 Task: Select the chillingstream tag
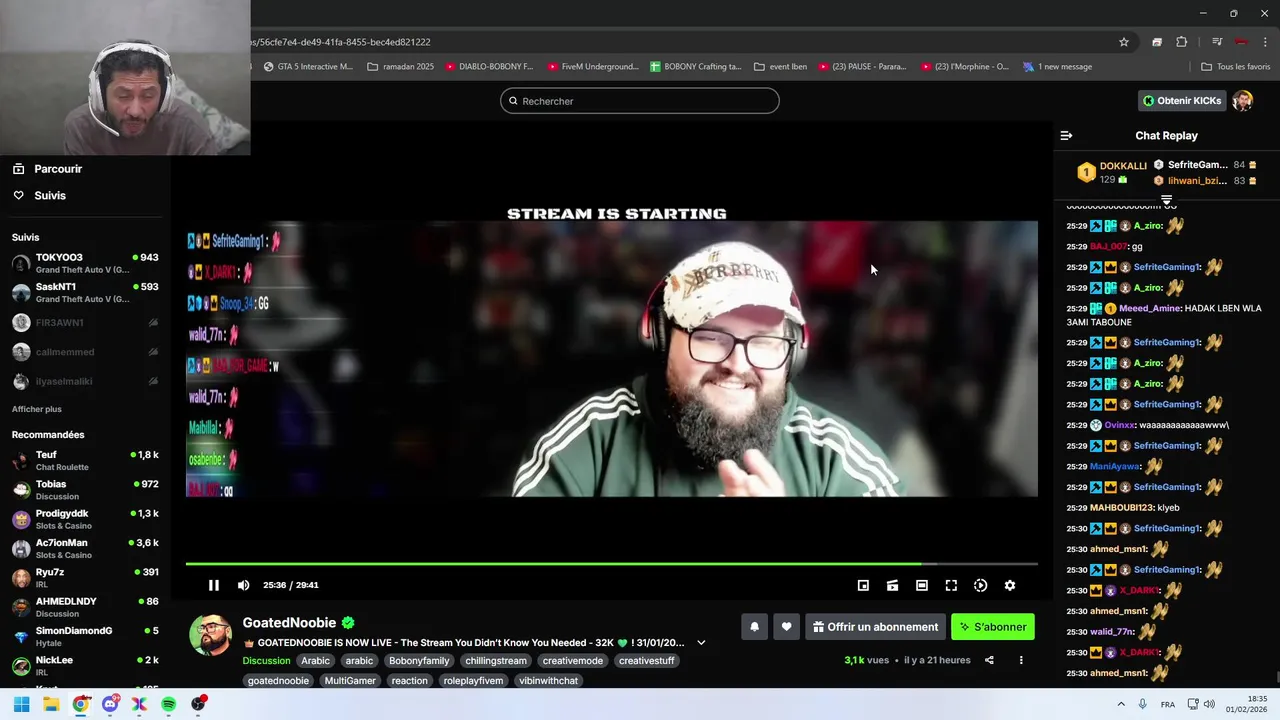point(495,661)
